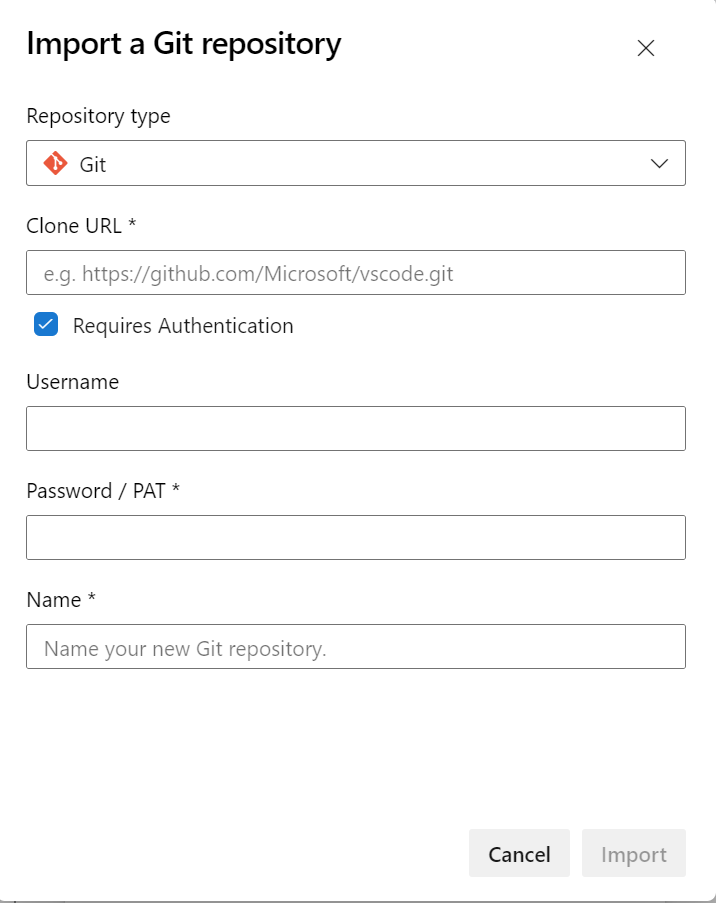This screenshot has width=716, height=903.
Task: Click the Repository type label
Action: [98, 116]
